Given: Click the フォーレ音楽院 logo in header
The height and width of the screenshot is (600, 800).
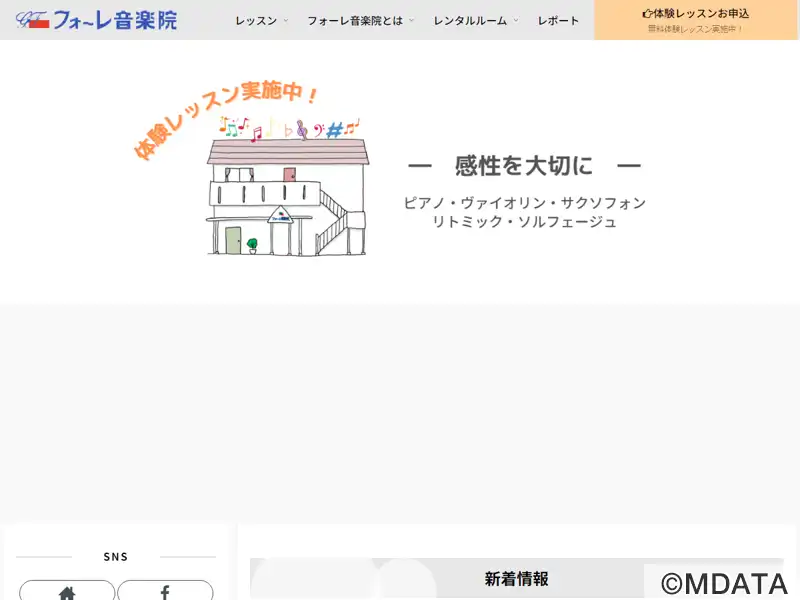Looking at the screenshot, I should click(x=96, y=20).
